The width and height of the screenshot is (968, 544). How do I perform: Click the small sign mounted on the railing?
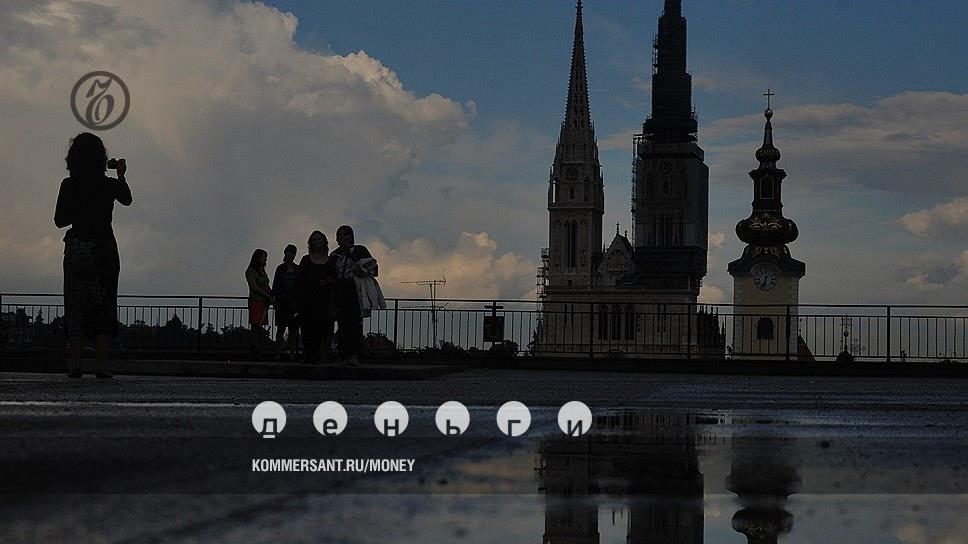pyautogui.click(x=493, y=327)
